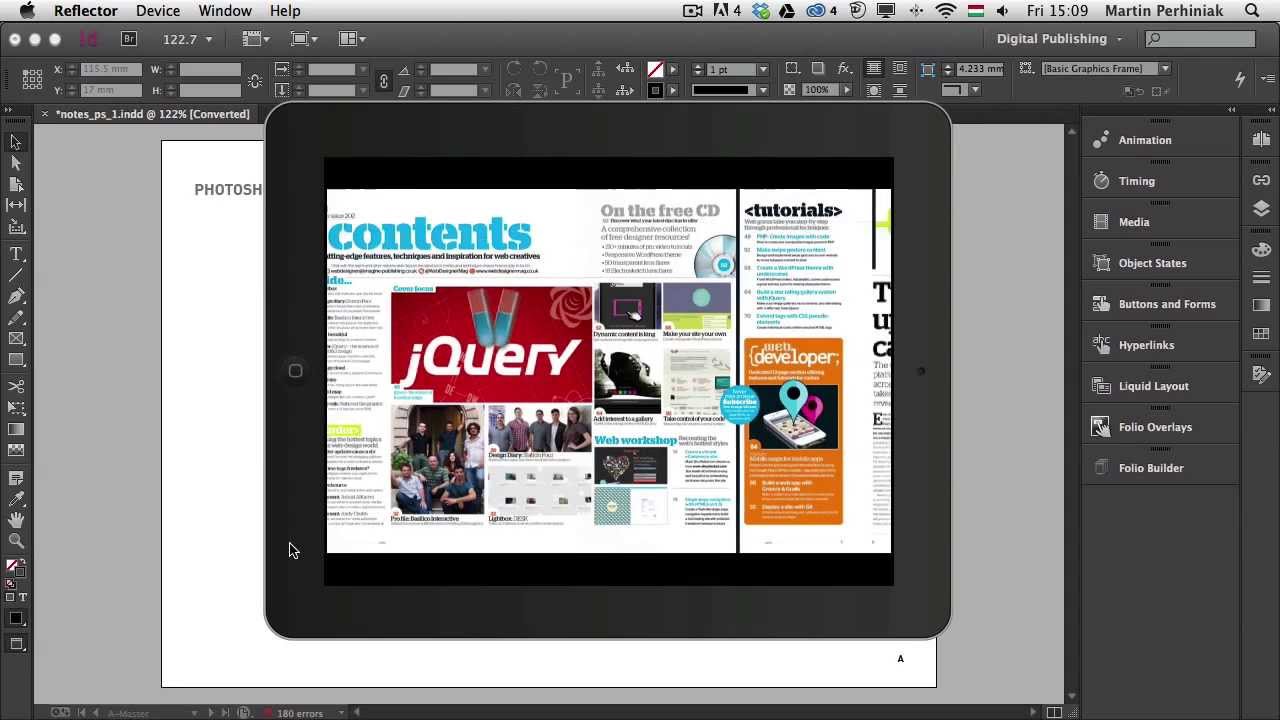Select the Selection tool
This screenshot has width=1280, height=720.
tap(16, 143)
